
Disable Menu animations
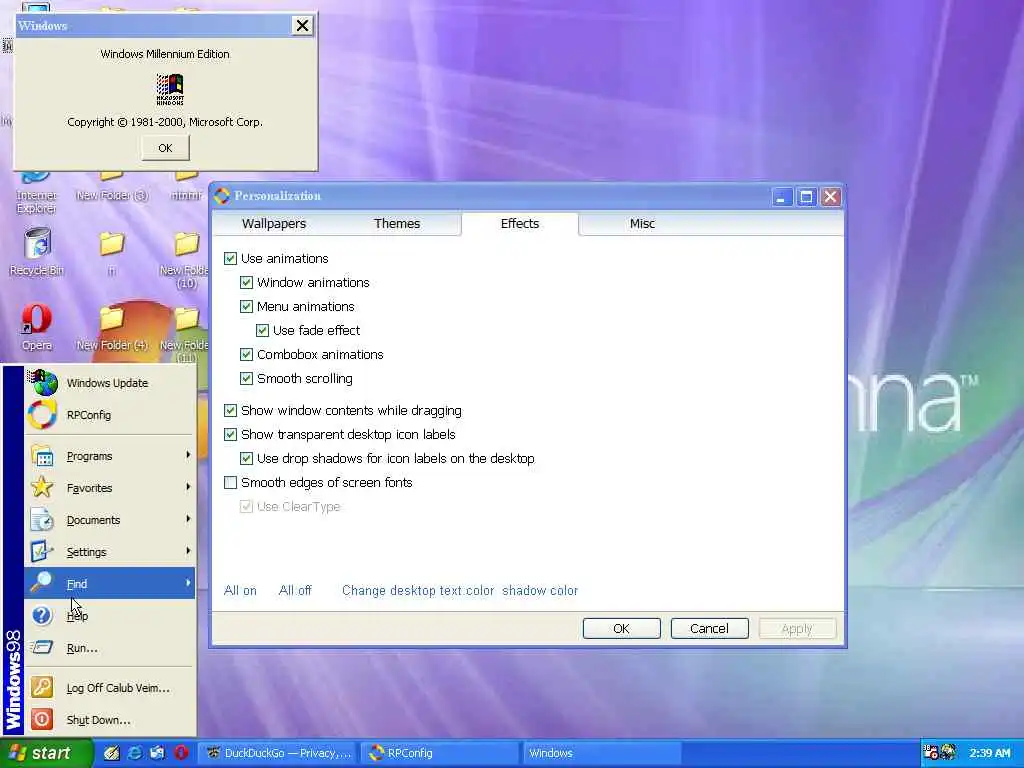coord(246,307)
